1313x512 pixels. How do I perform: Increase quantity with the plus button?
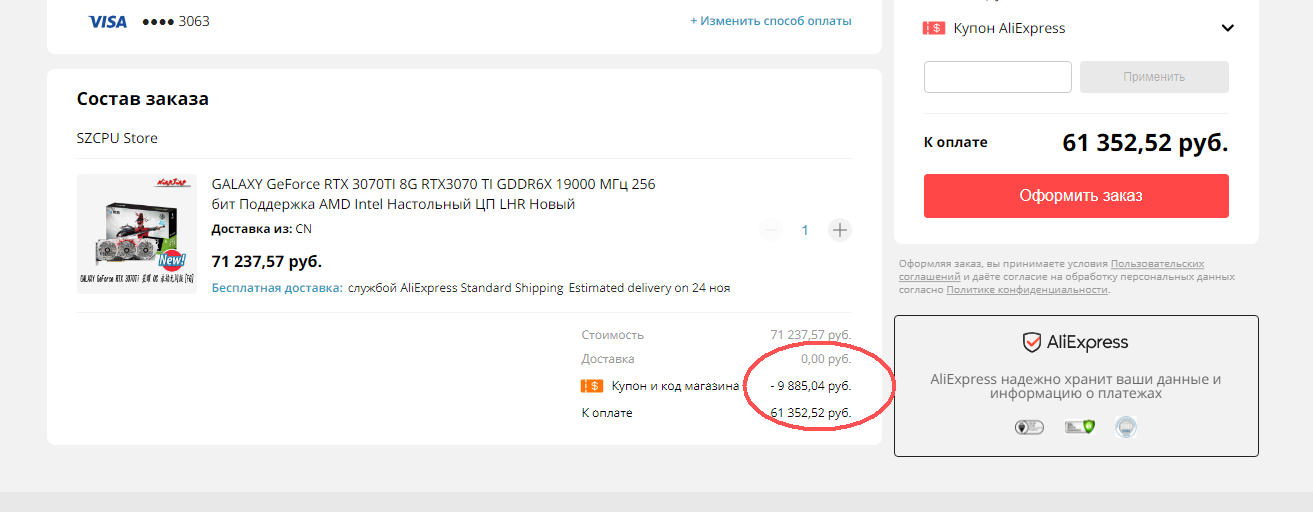click(x=840, y=230)
